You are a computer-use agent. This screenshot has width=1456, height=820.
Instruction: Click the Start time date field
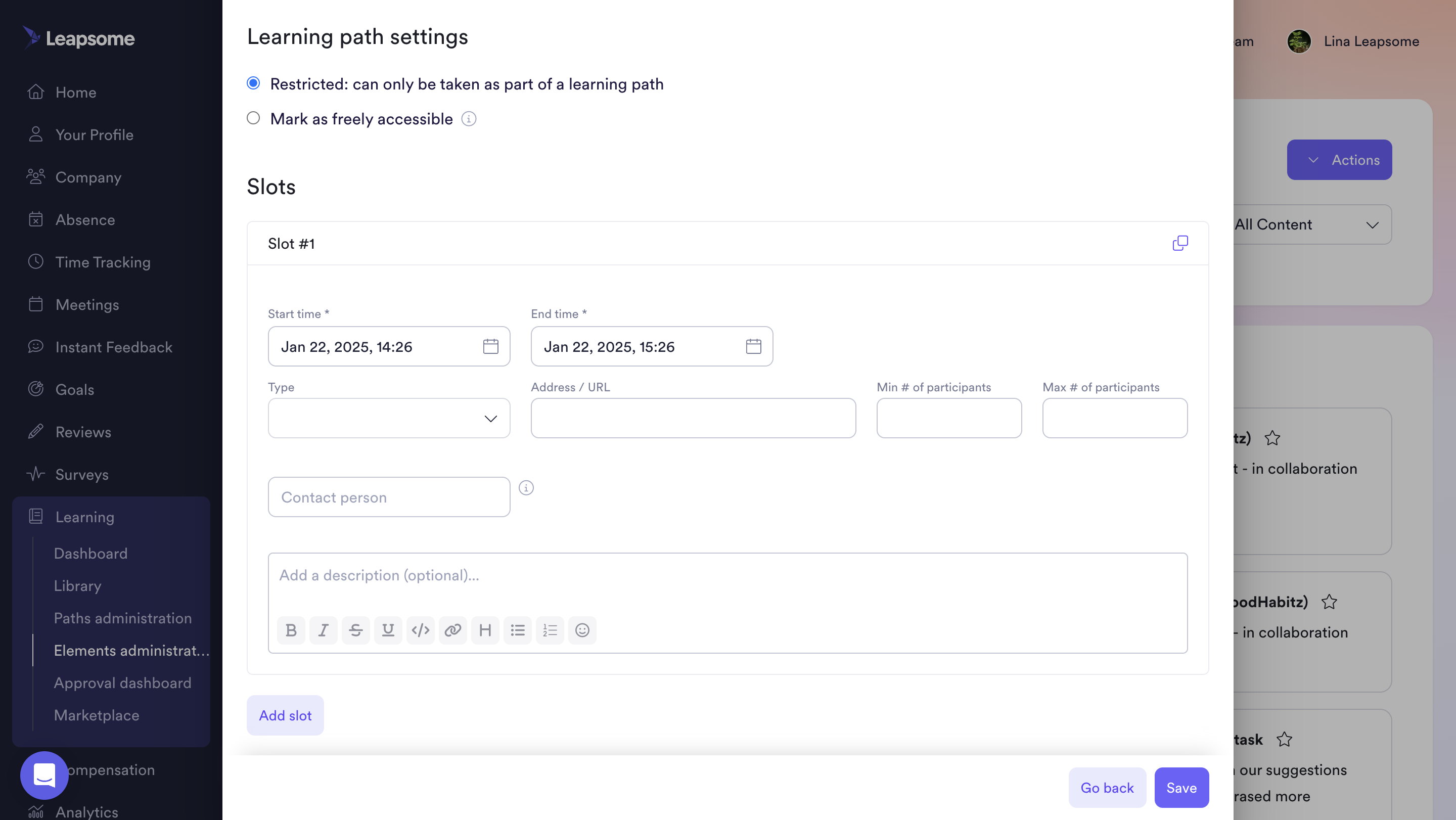click(389, 346)
